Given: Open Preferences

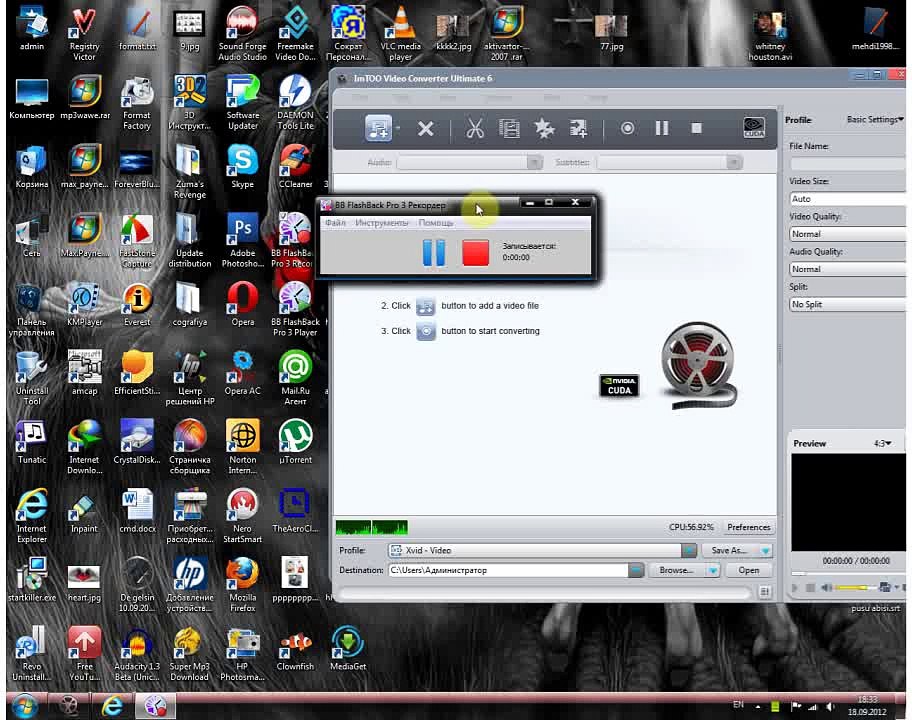Looking at the screenshot, I should 749,527.
